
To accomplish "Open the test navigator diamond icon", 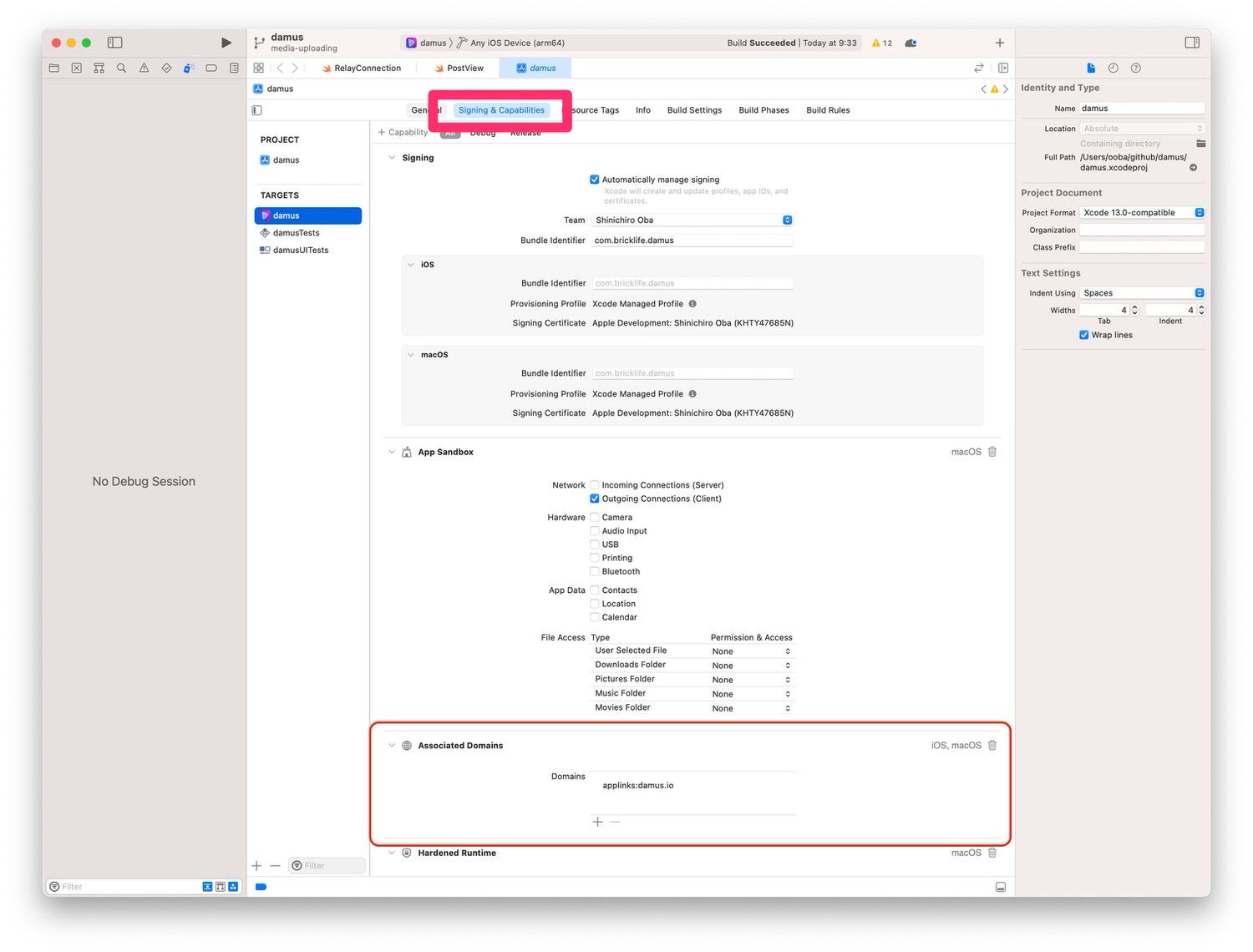I will (x=167, y=68).
